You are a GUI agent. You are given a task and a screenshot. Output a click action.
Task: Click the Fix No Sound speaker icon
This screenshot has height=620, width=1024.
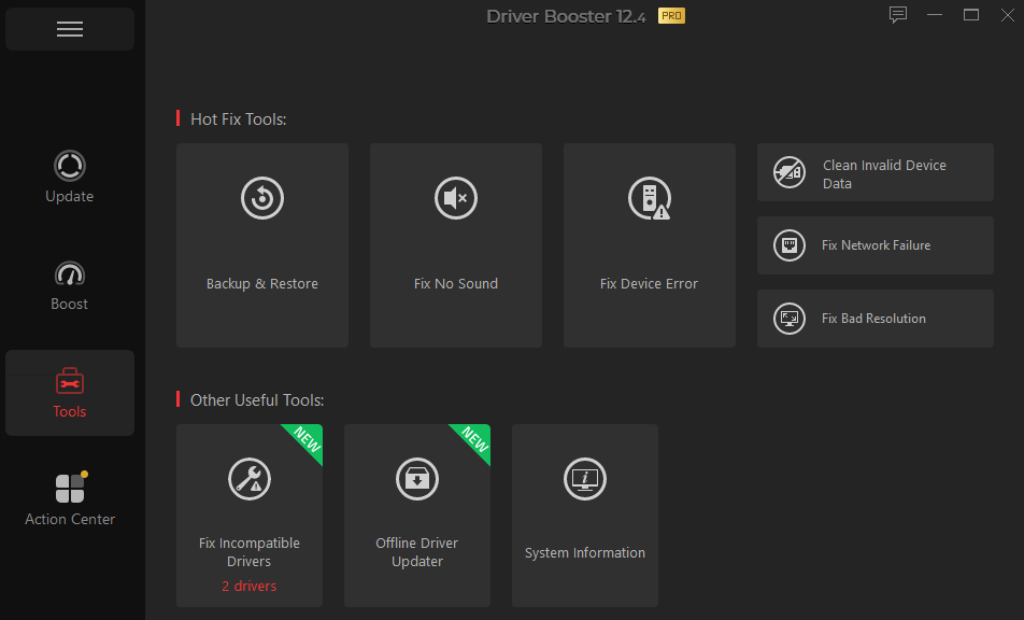[x=456, y=198]
